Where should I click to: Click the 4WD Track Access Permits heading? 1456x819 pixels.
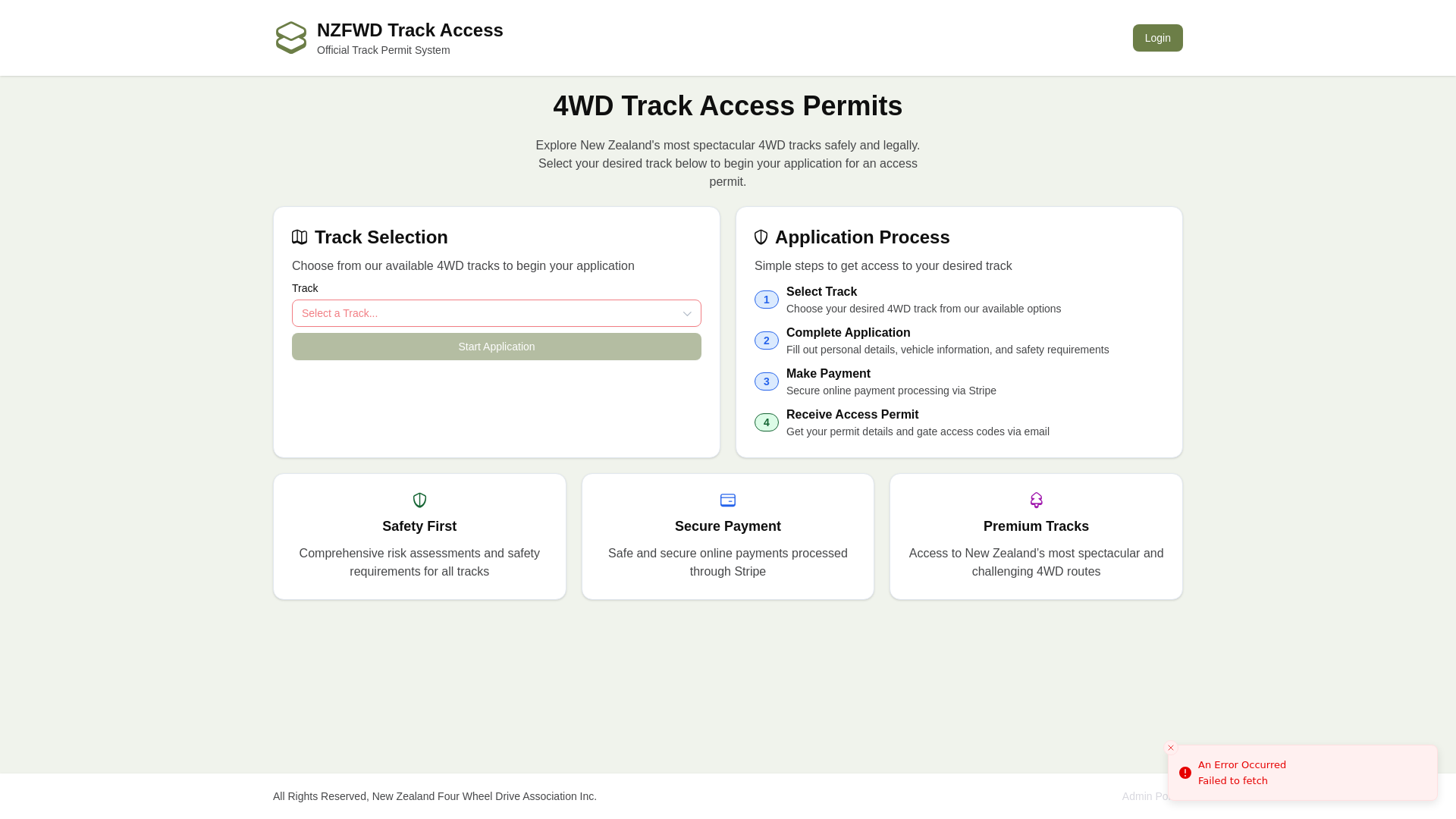(728, 106)
